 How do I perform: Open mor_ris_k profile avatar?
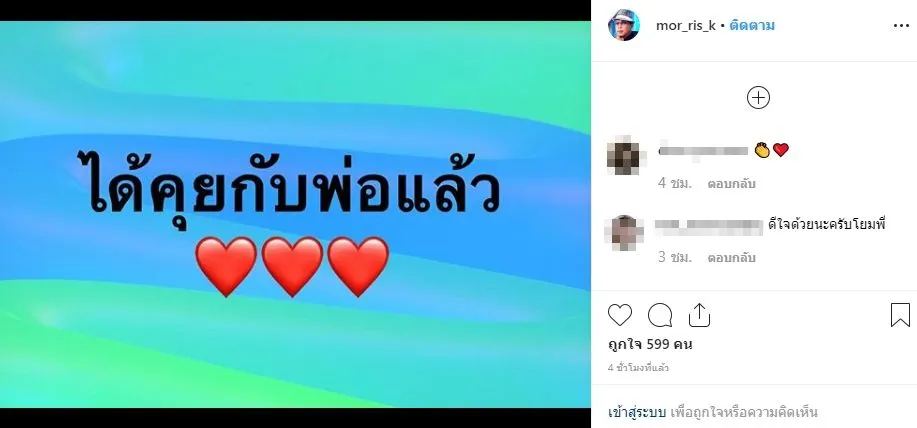623,25
